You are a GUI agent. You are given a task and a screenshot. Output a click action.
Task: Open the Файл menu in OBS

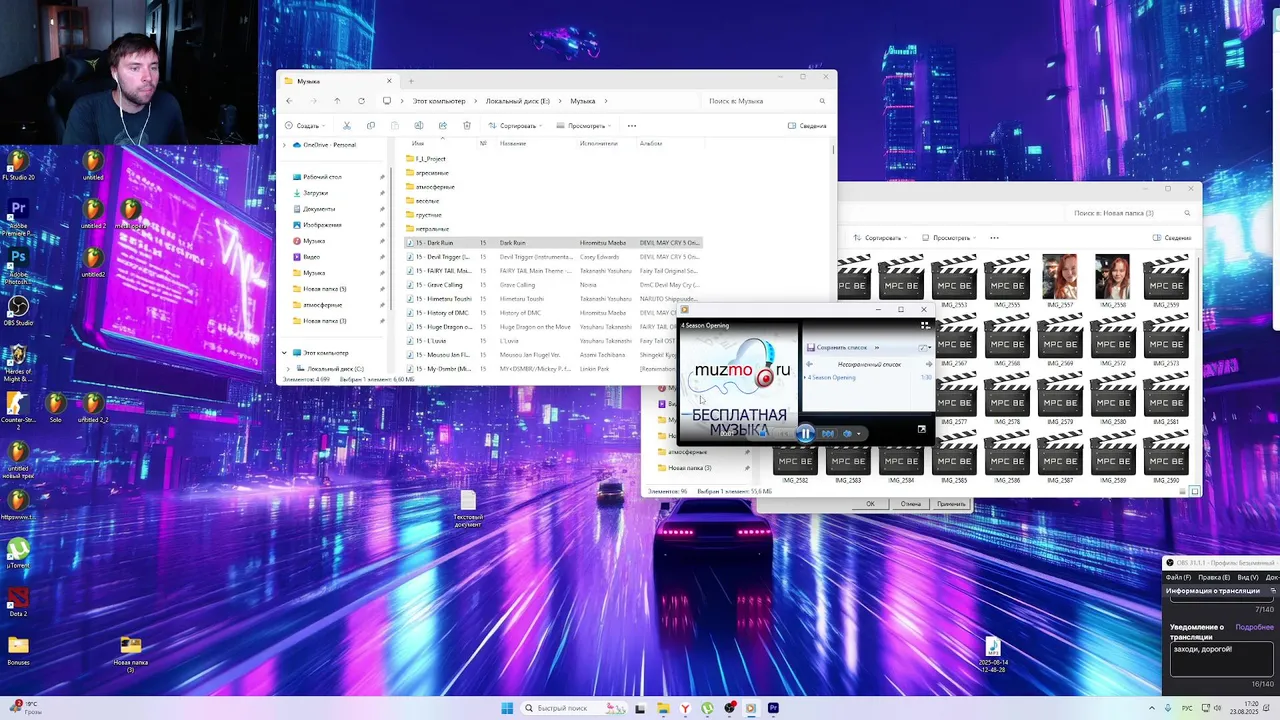[1178, 577]
